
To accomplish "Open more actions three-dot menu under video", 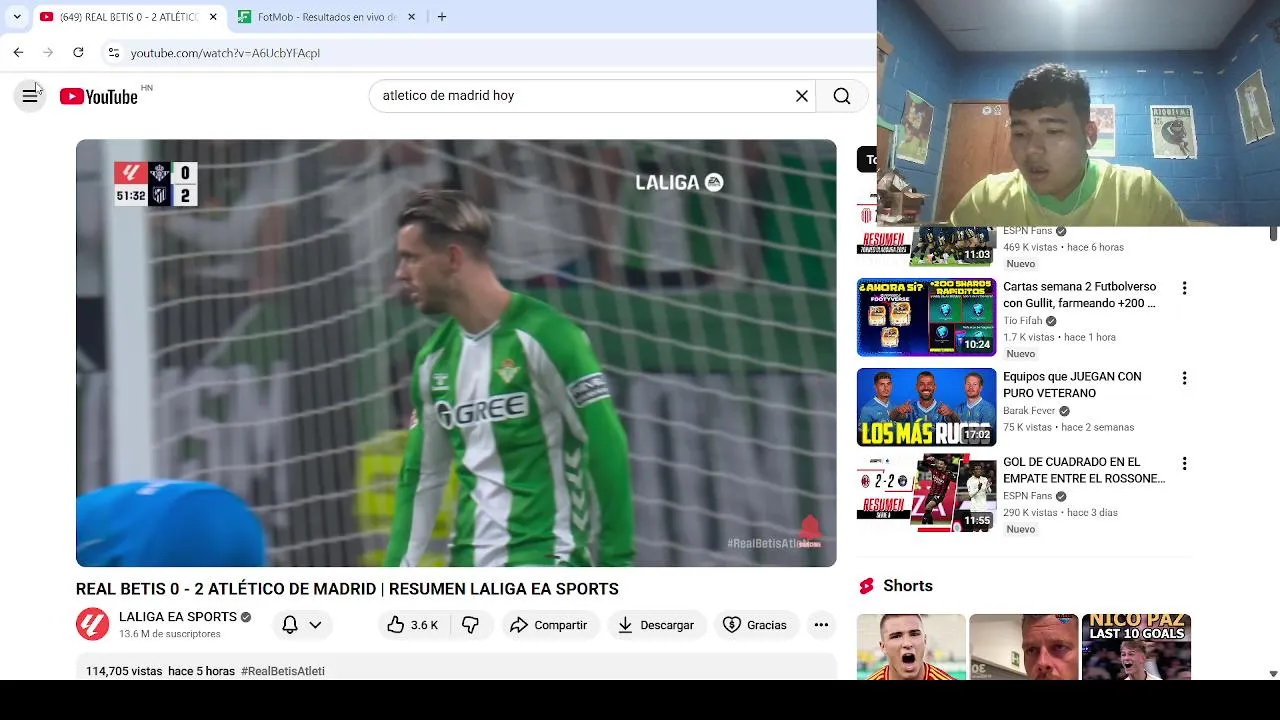I will pos(821,625).
